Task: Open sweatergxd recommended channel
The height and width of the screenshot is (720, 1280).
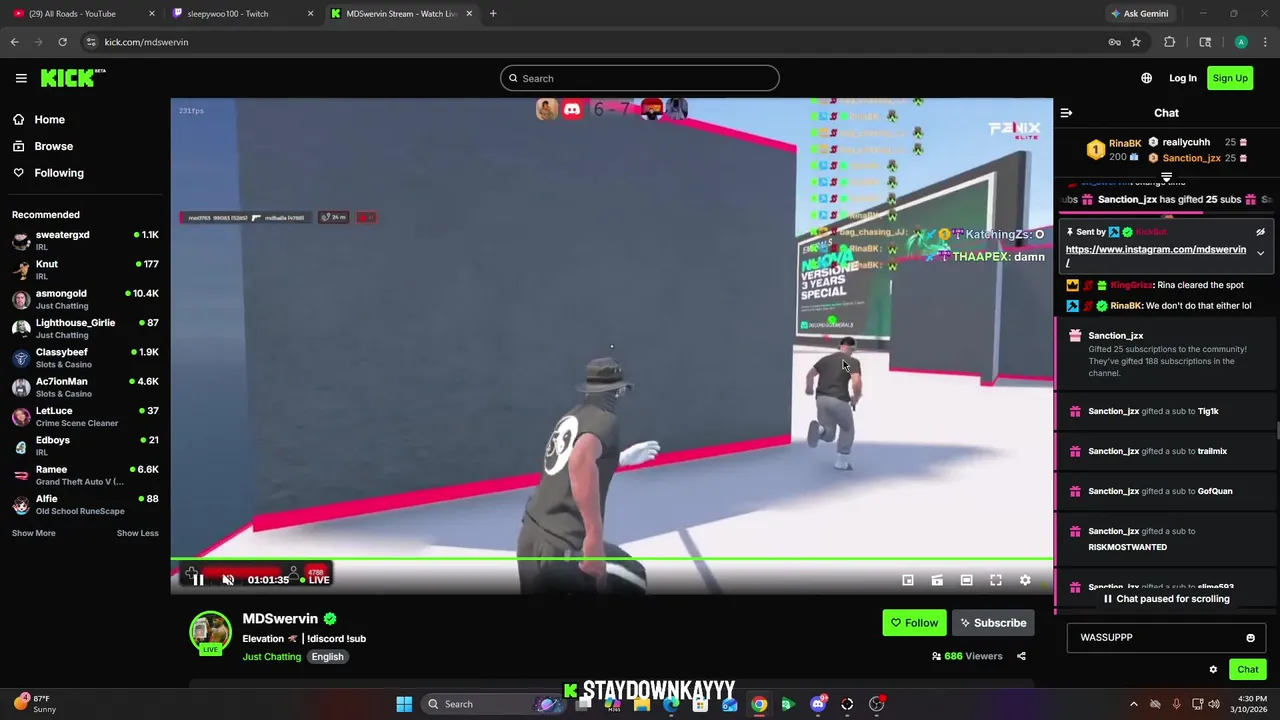Action: 85,240
